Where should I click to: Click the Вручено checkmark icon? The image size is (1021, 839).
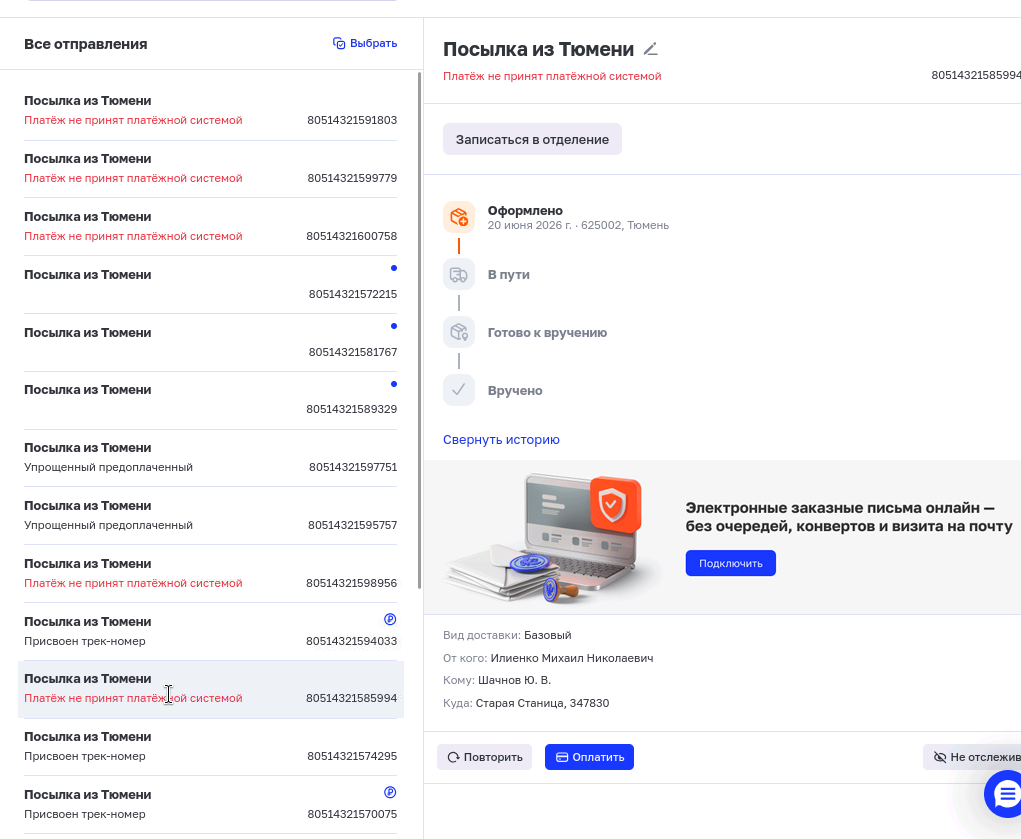point(459,390)
